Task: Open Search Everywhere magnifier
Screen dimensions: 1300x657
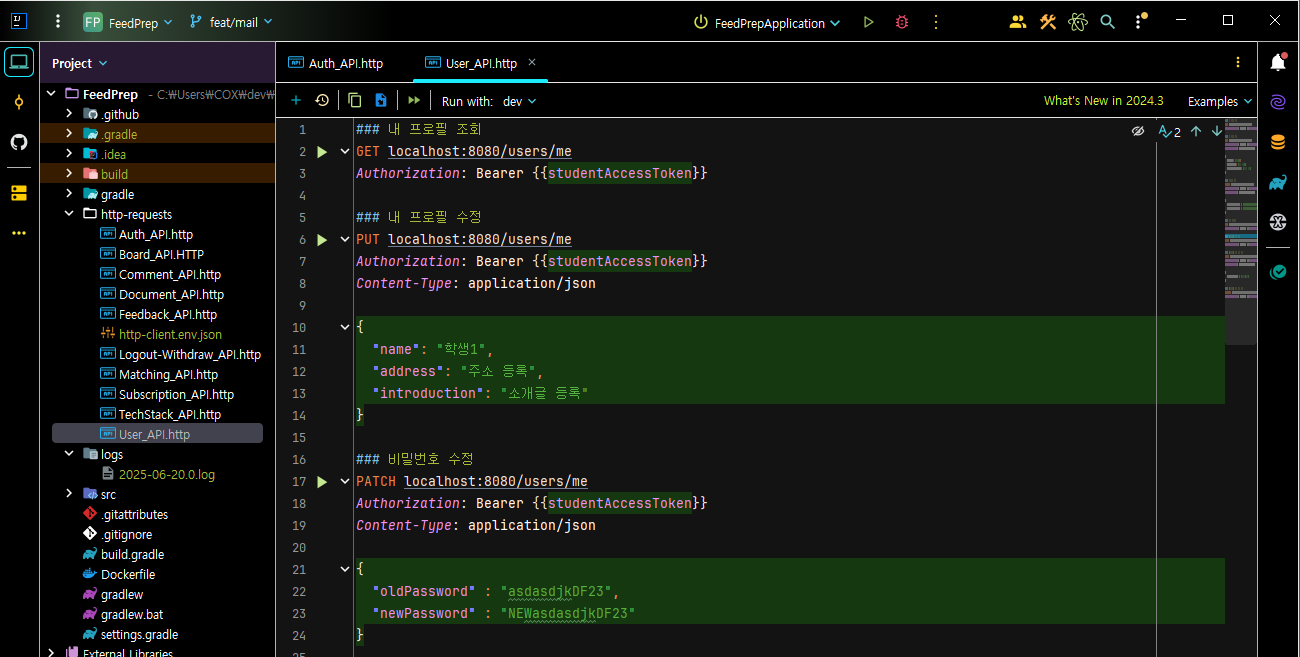Action: 1107,22
